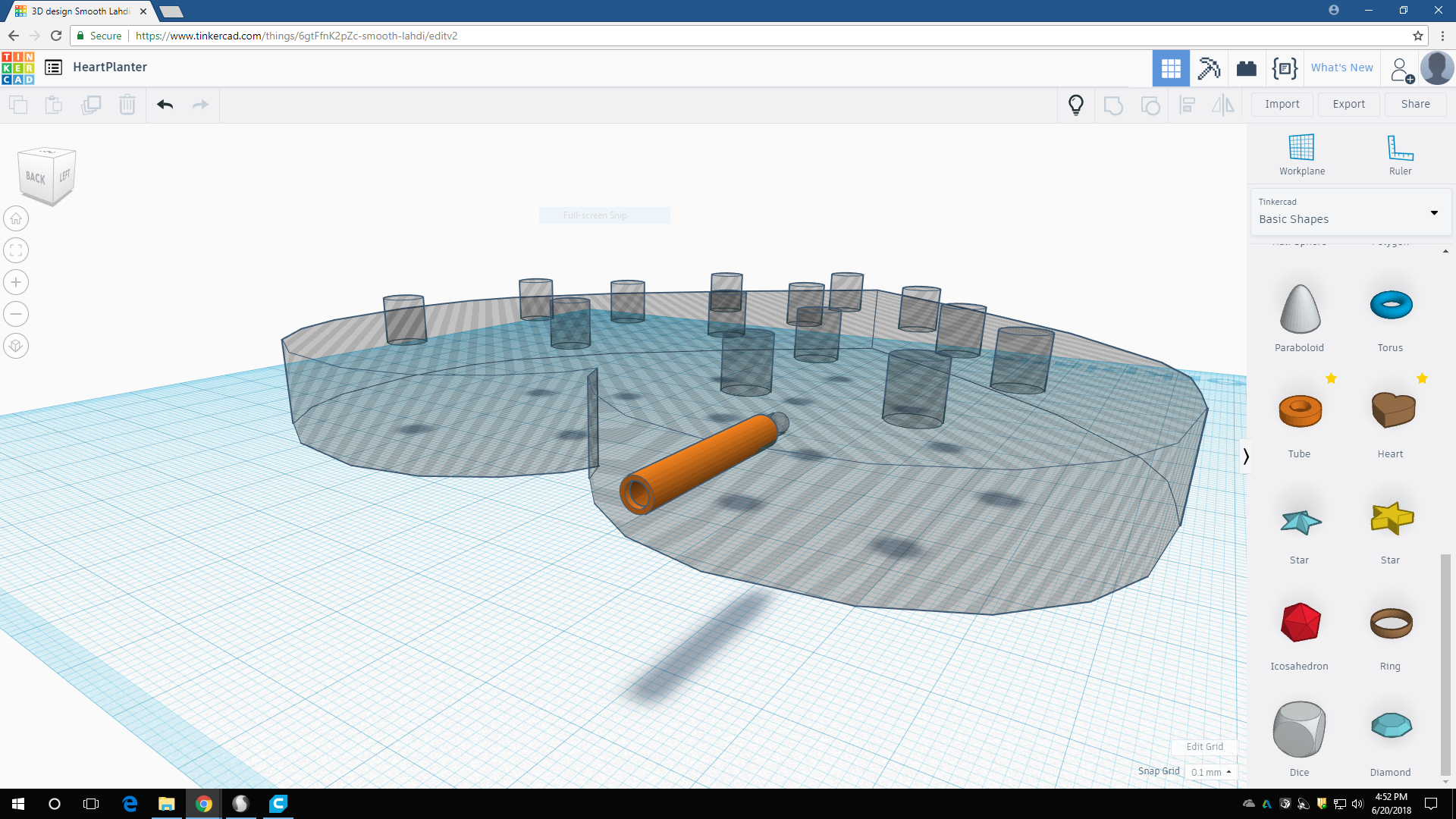Click the Mirror flip icon
Screen dimensions: 1456x819
tap(1223, 105)
